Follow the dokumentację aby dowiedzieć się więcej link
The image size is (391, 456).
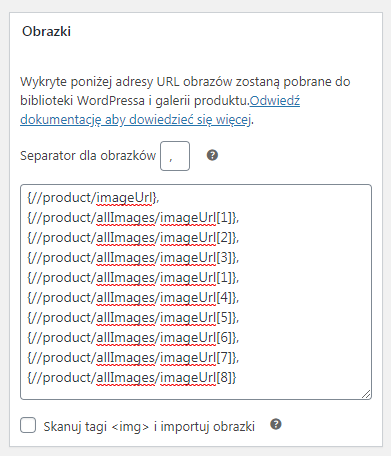pyautogui.click(x=135, y=119)
